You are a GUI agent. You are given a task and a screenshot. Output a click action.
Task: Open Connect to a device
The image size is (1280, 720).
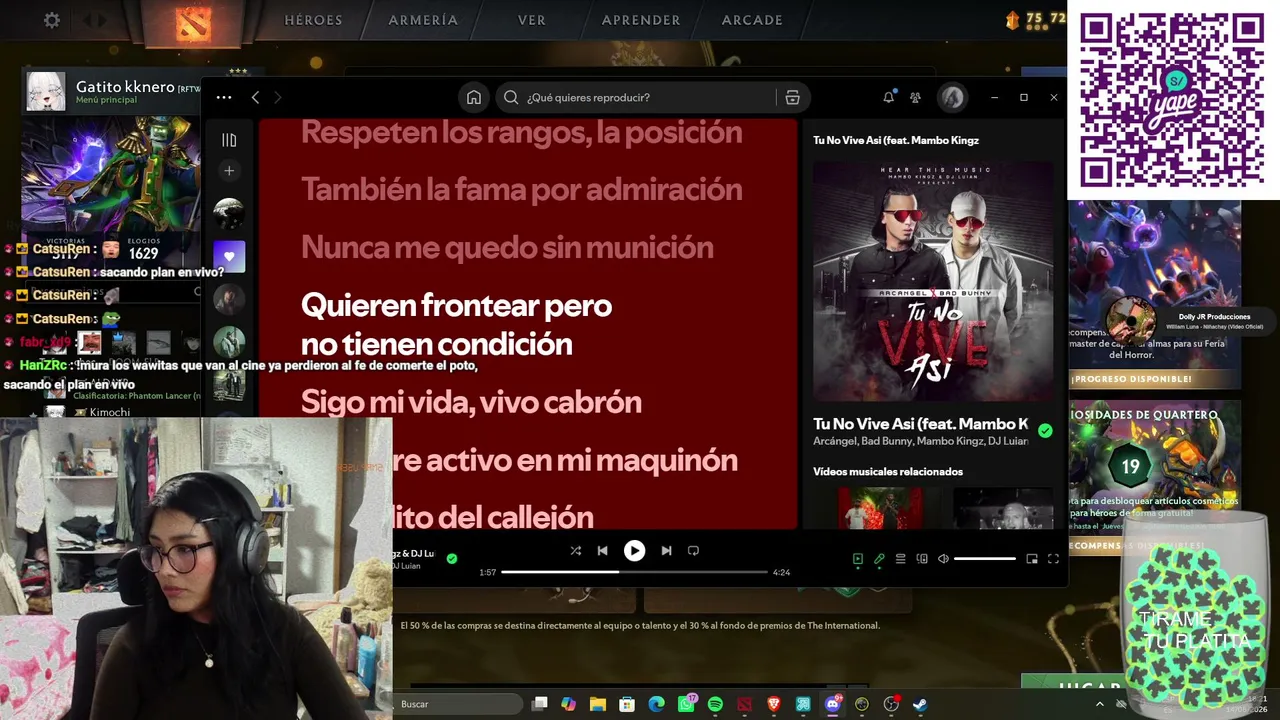pos(922,559)
